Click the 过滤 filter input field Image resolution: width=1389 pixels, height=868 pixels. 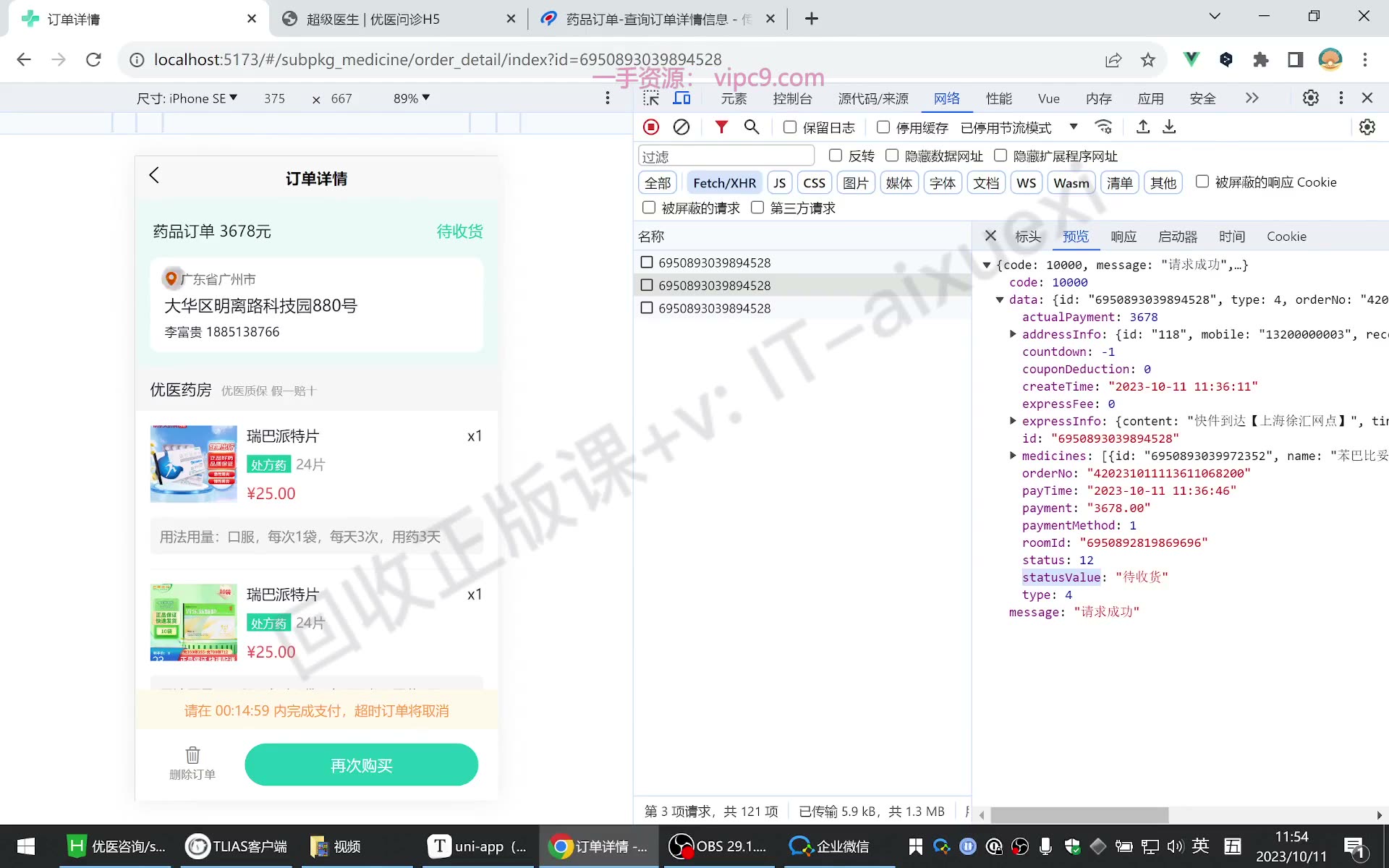click(x=726, y=156)
